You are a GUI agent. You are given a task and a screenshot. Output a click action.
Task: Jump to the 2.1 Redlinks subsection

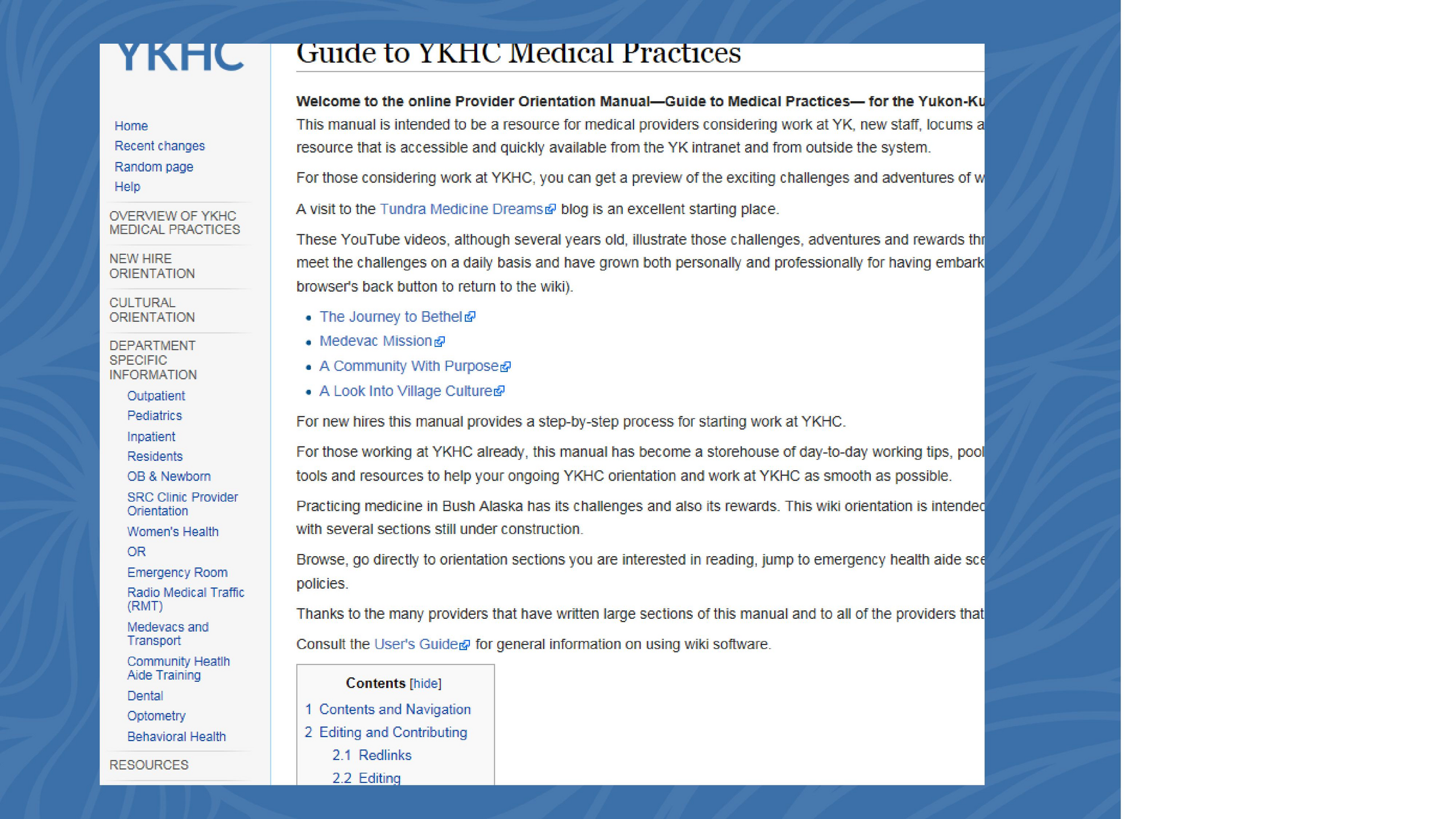384,755
